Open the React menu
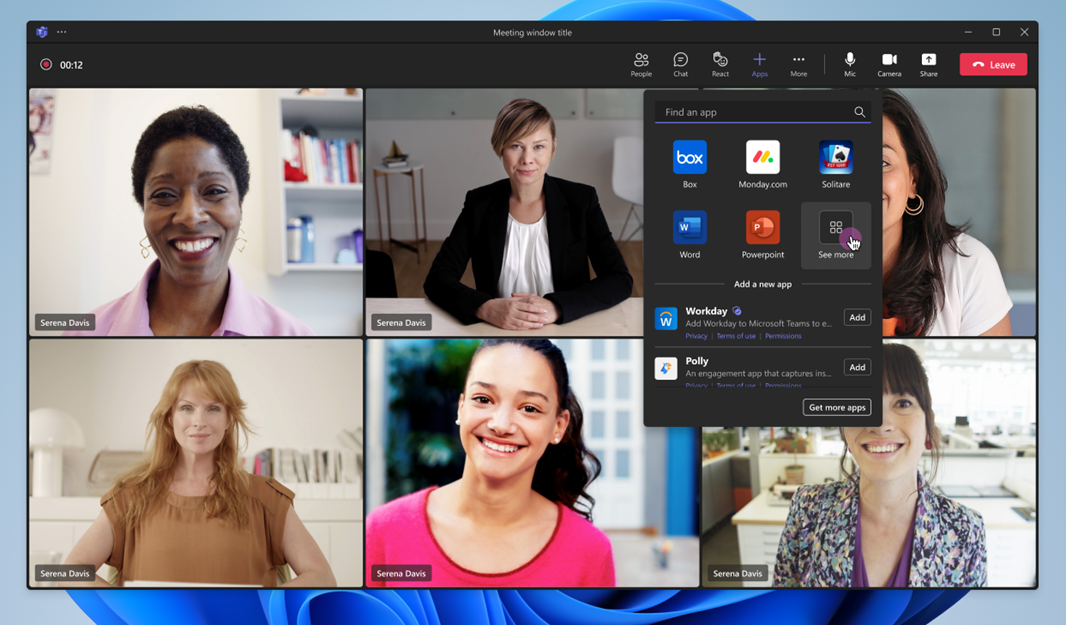The width and height of the screenshot is (1066, 625). [720, 65]
